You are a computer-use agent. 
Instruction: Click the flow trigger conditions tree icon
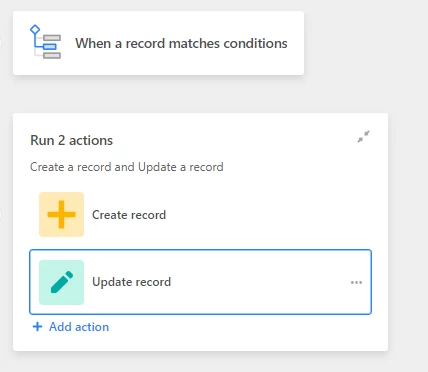pyautogui.click(x=46, y=42)
